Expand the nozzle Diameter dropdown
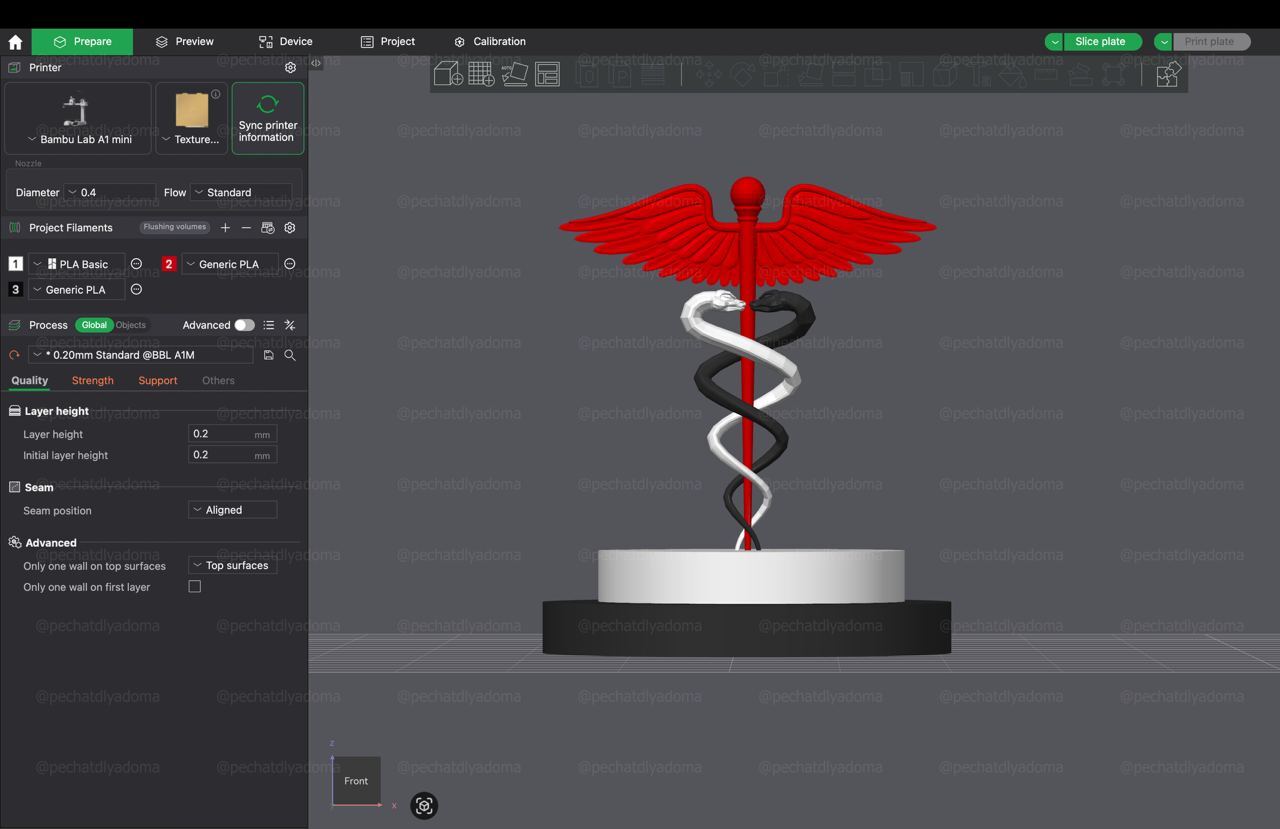Image resolution: width=1280 pixels, height=829 pixels. (110, 192)
